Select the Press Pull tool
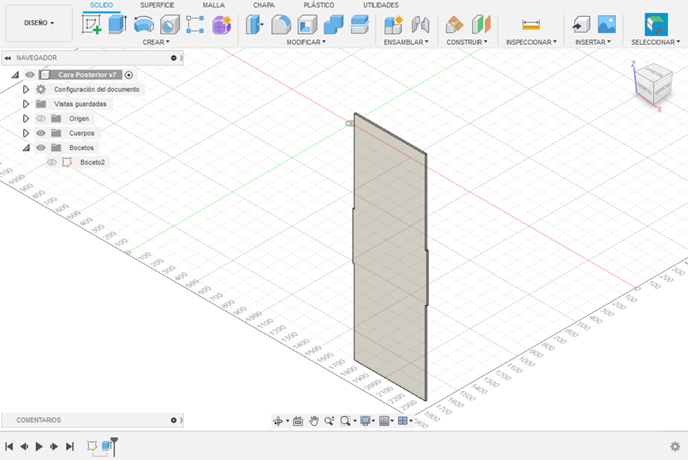 pos(254,24)
